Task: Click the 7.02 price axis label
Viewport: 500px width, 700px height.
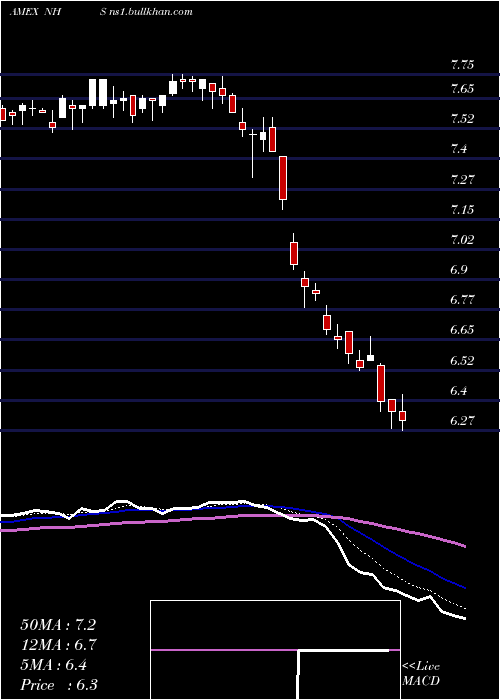Action: (462, 240)
